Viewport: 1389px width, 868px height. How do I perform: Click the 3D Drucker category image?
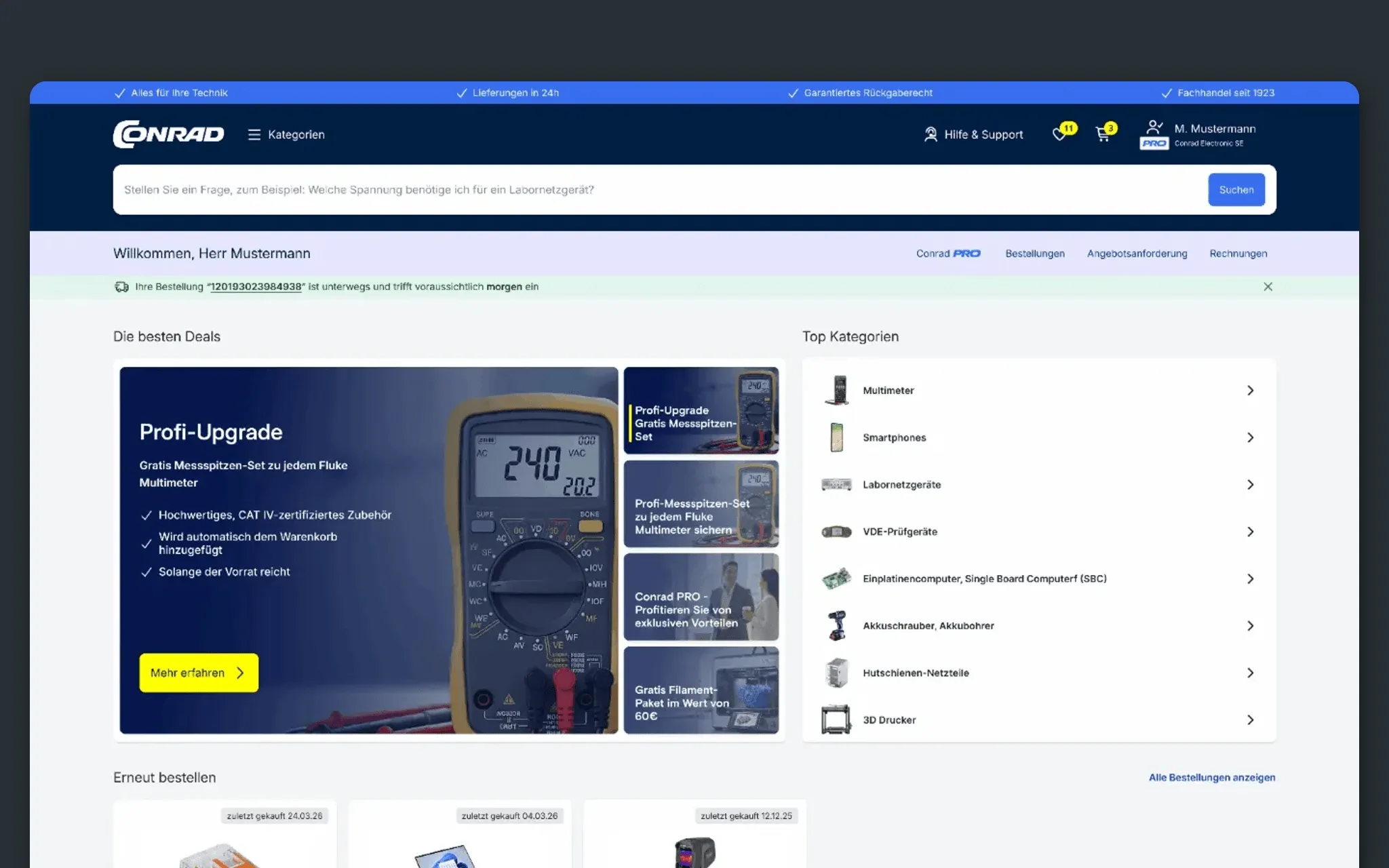pos(837,719)
